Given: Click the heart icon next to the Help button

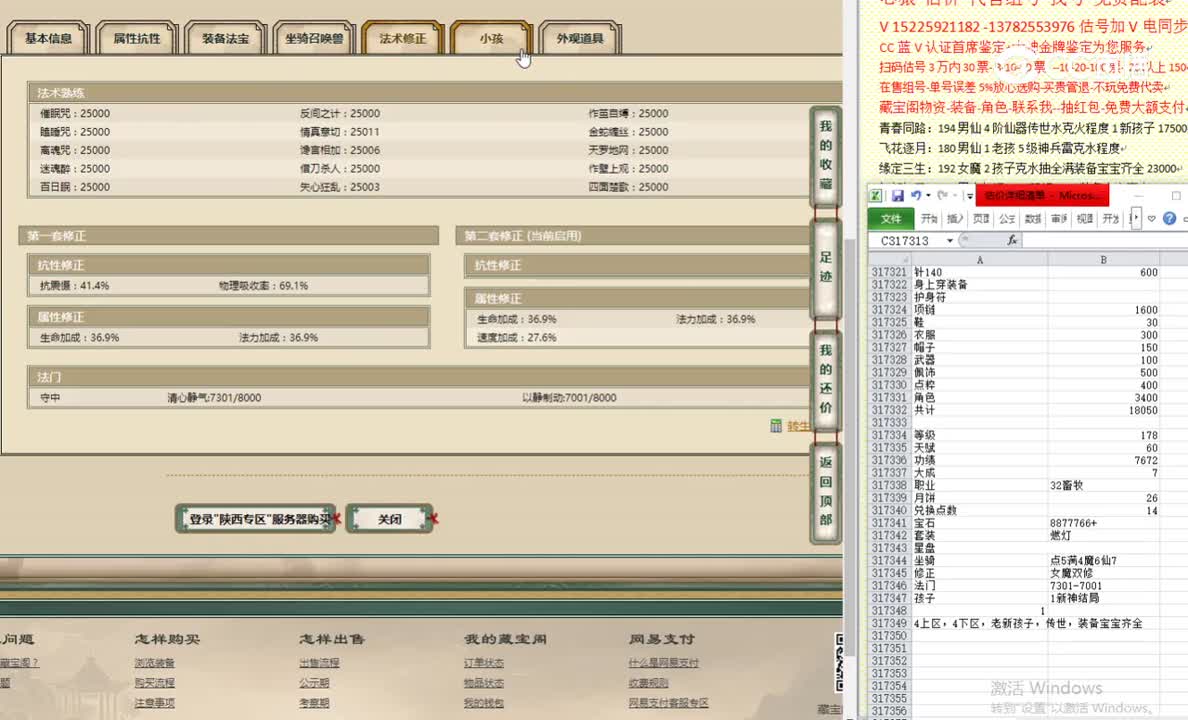Looking at the screenshot, I should pos(1152,219).
